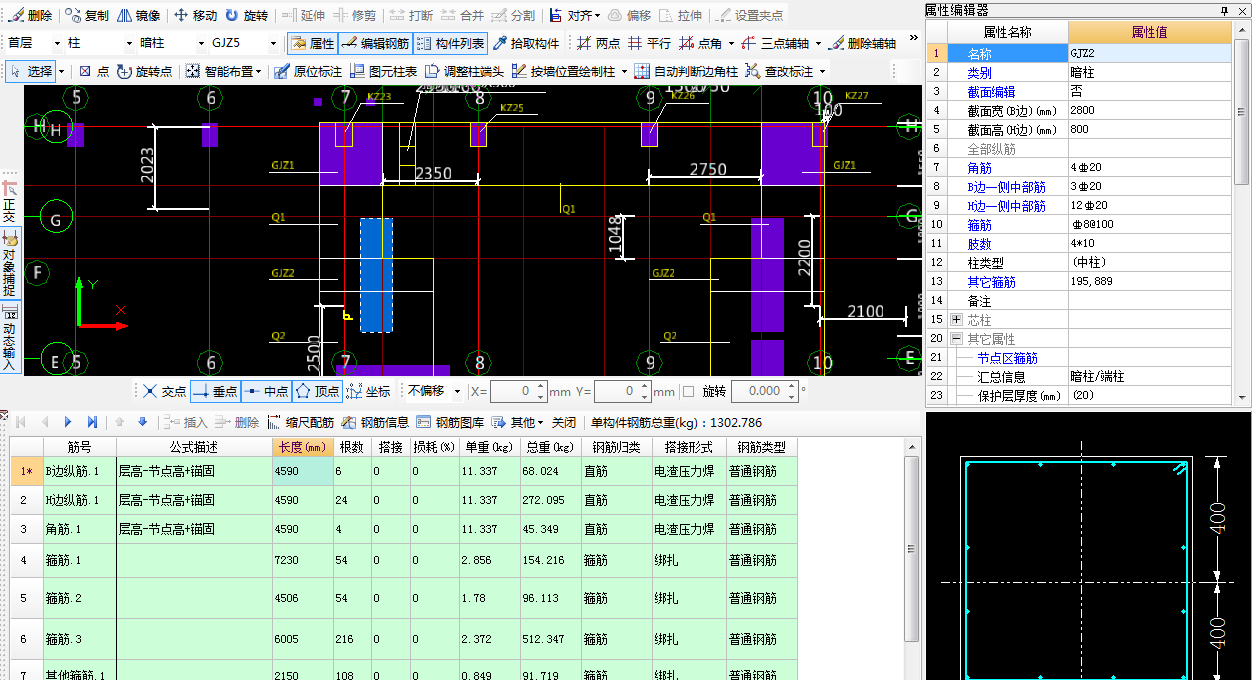This screenshot has height=680, width=1252.
Task: Activate the 镜像 (mirror) tool
Action: [139, 15]
